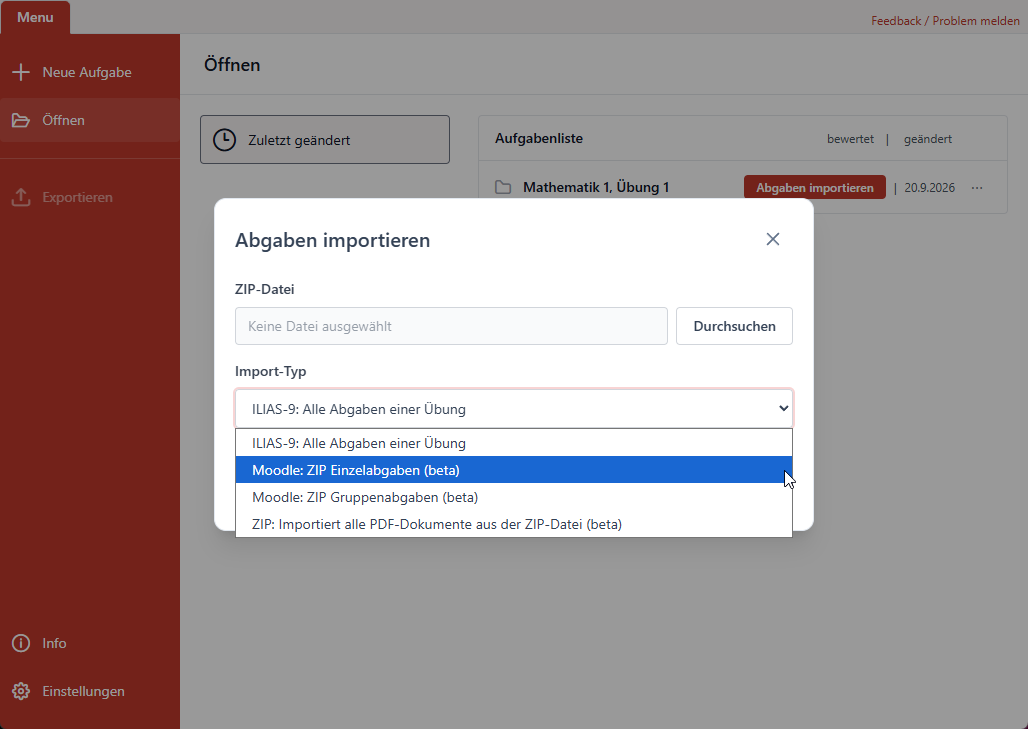Click the Durchsuchen button

pos(734,326)
